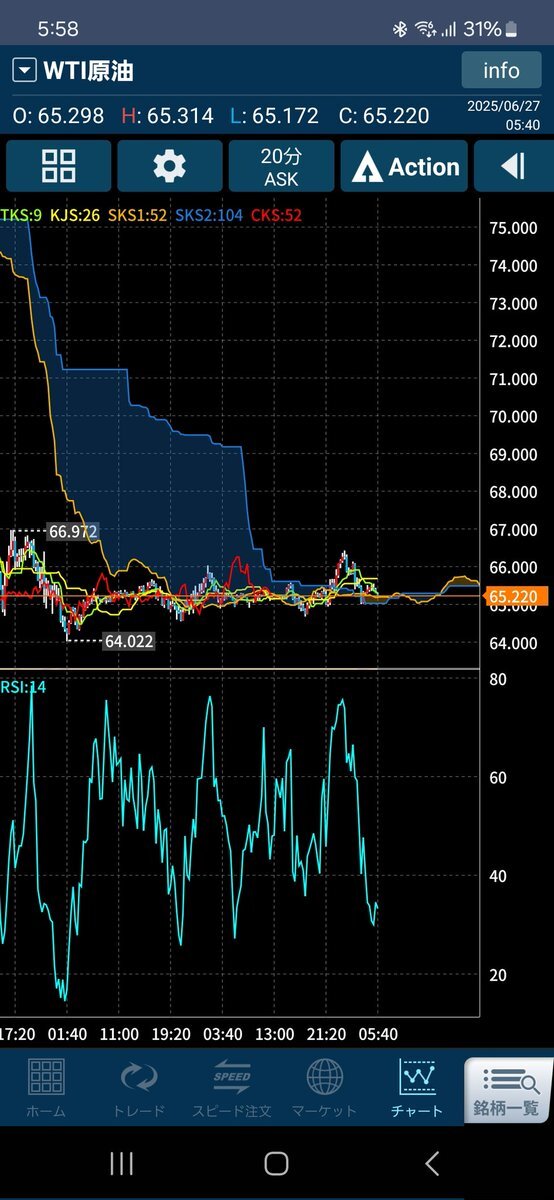554x1200 pixels.
Task: Change the 20分 ASK timeframe selector
Action: (x=281, y=166)
